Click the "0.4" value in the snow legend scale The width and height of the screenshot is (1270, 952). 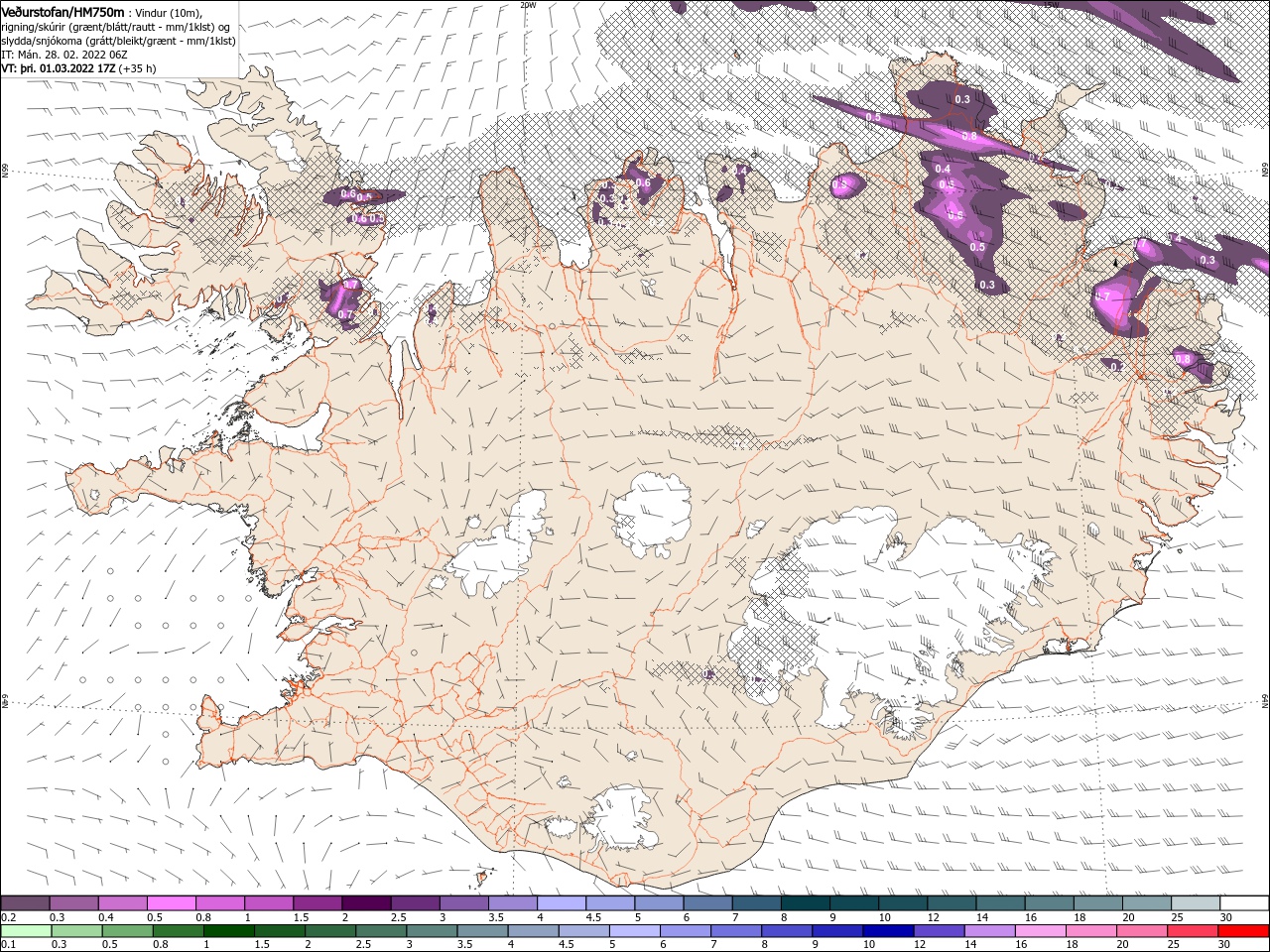(107, 917)
